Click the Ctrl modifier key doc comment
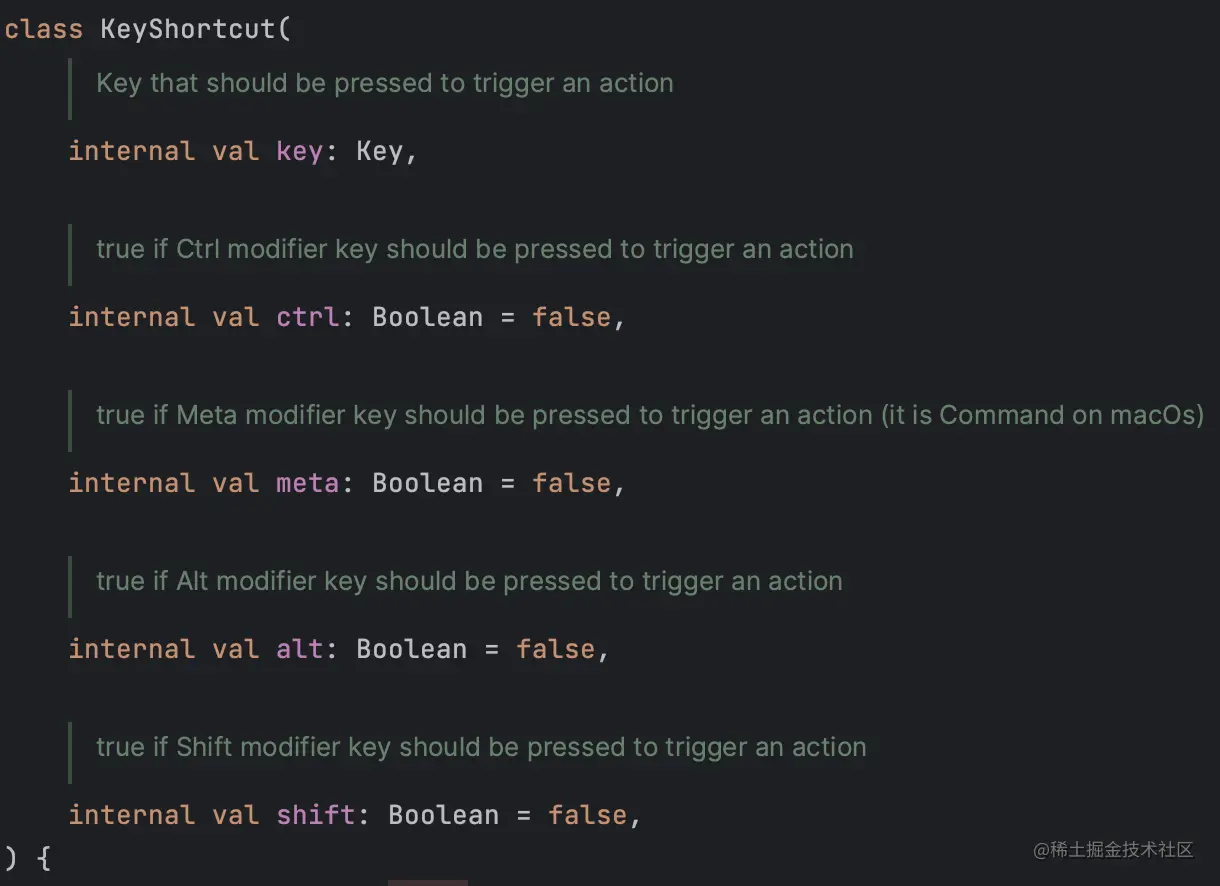This screenshot has height=886, width=1220. [475, 249]
